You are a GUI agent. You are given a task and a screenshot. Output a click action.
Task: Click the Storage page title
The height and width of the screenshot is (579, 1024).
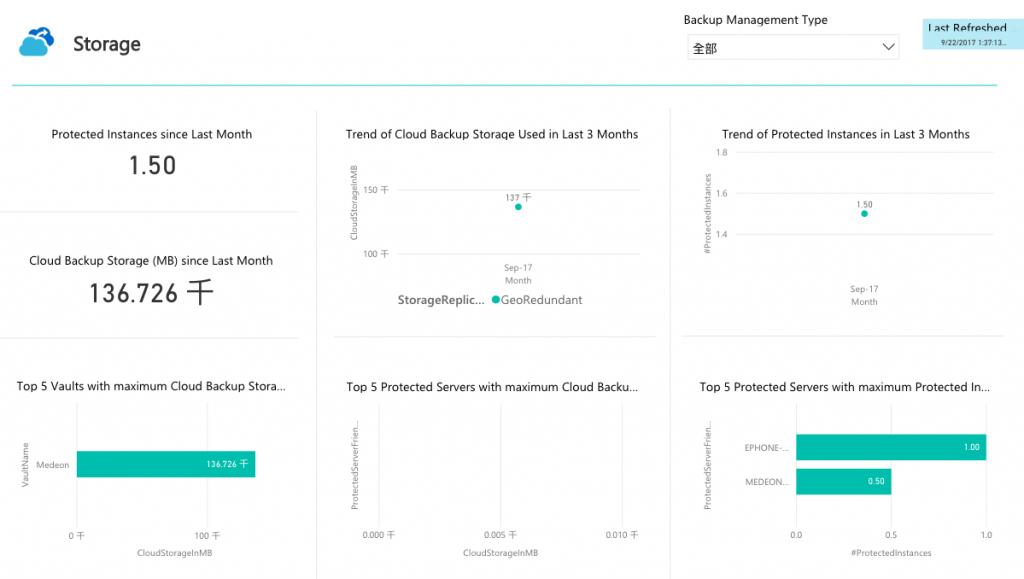coord(106,44)
